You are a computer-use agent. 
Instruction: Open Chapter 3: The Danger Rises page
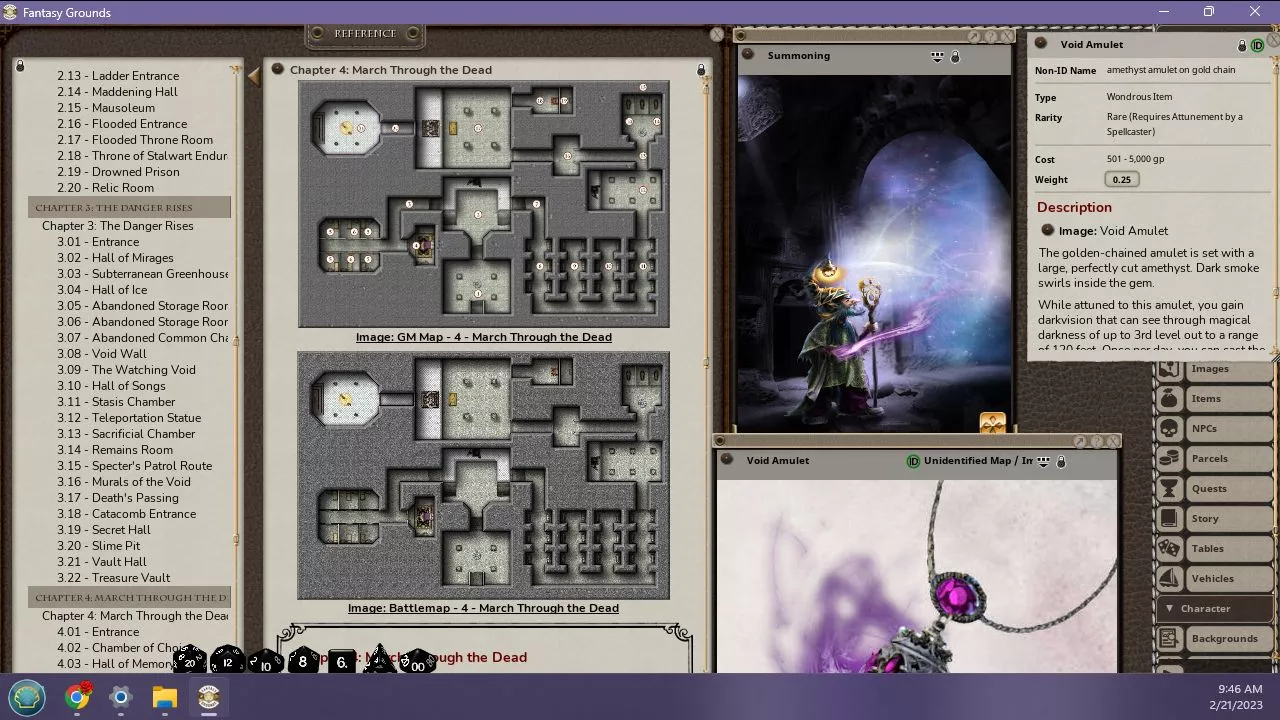[x=117, y=225]
